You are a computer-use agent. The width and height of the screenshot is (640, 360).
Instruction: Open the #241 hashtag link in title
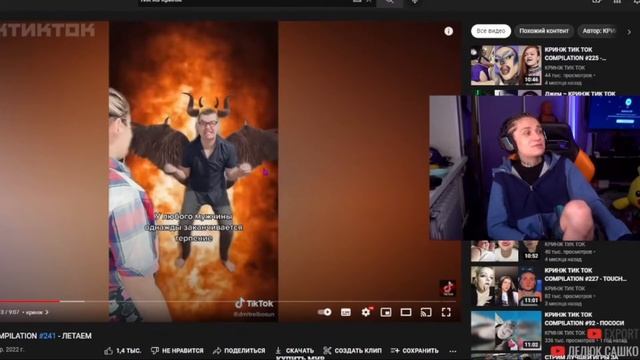coord(47,336)
